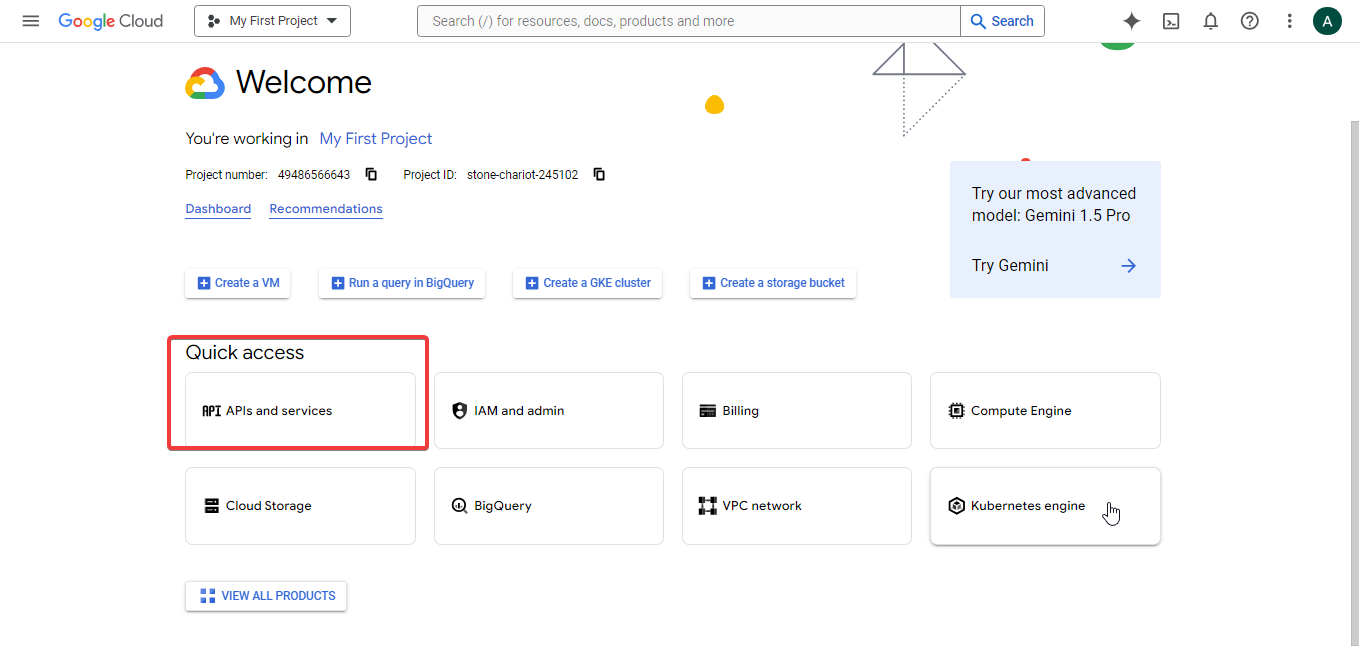
Task: Click Run a query in BigQuery
Action: [402, 283]
